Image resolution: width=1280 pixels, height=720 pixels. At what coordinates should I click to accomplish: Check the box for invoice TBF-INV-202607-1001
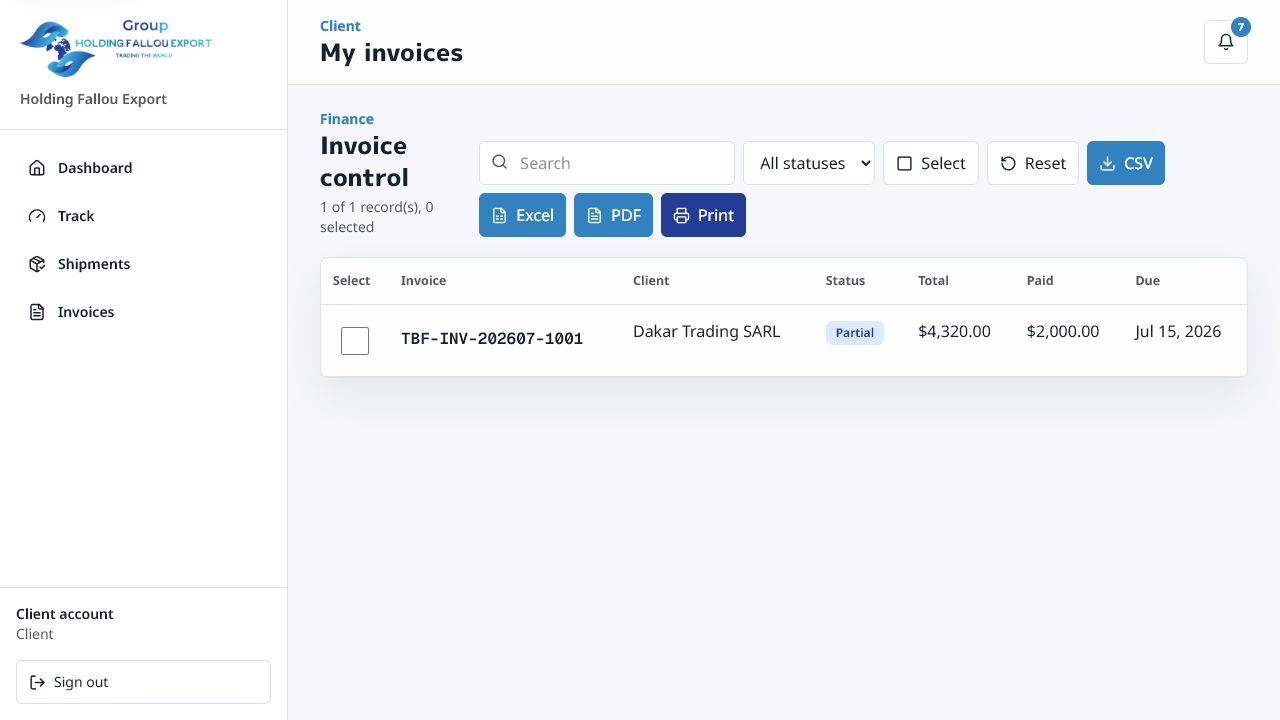pos(355,341)
